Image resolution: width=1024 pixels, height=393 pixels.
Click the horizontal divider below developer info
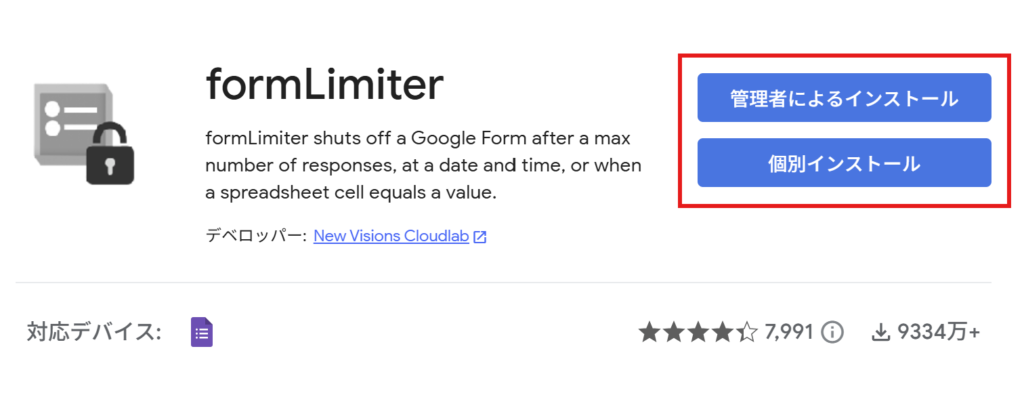[x=504, y=283]
